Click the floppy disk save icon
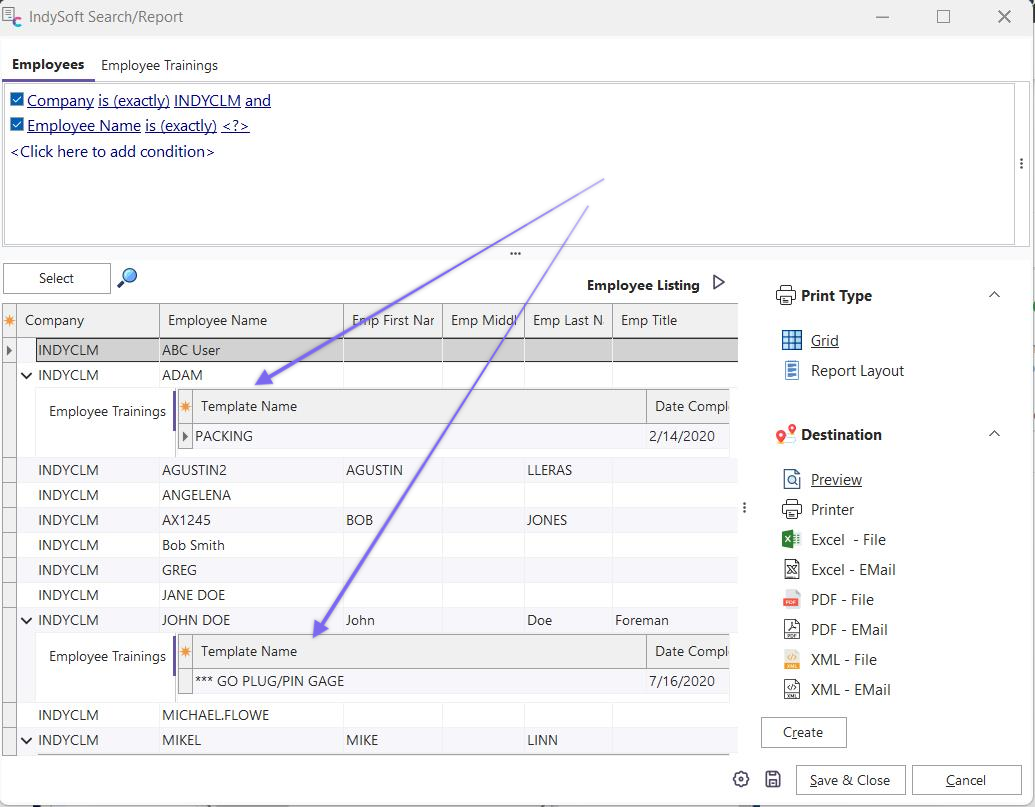The image size is (1035, 807). tap(773, 779)
